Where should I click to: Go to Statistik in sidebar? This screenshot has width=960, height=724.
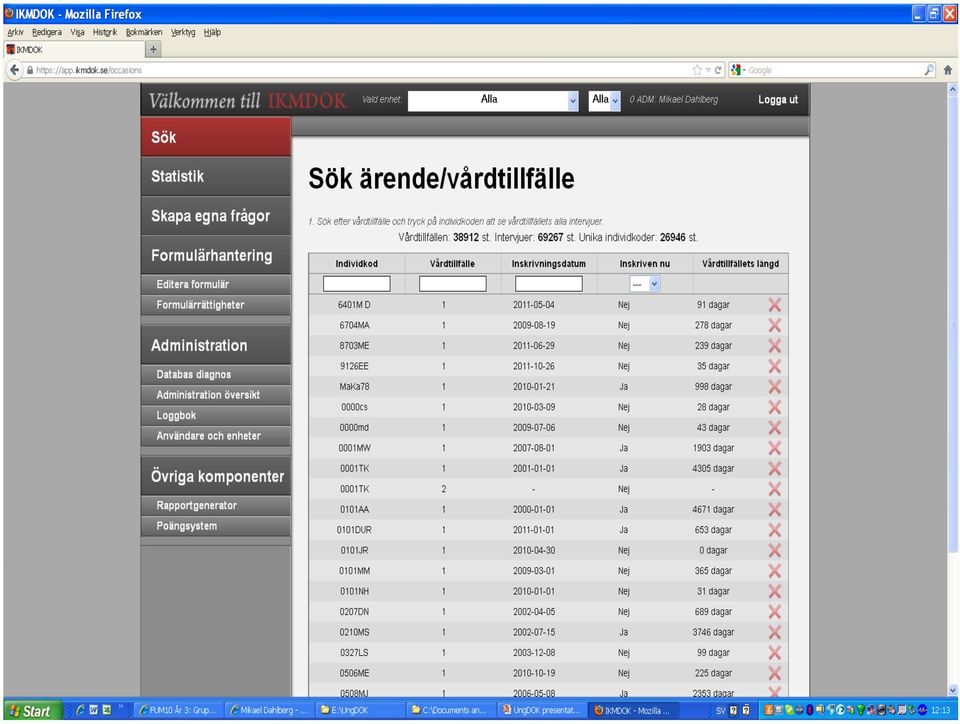pos(216,177)
